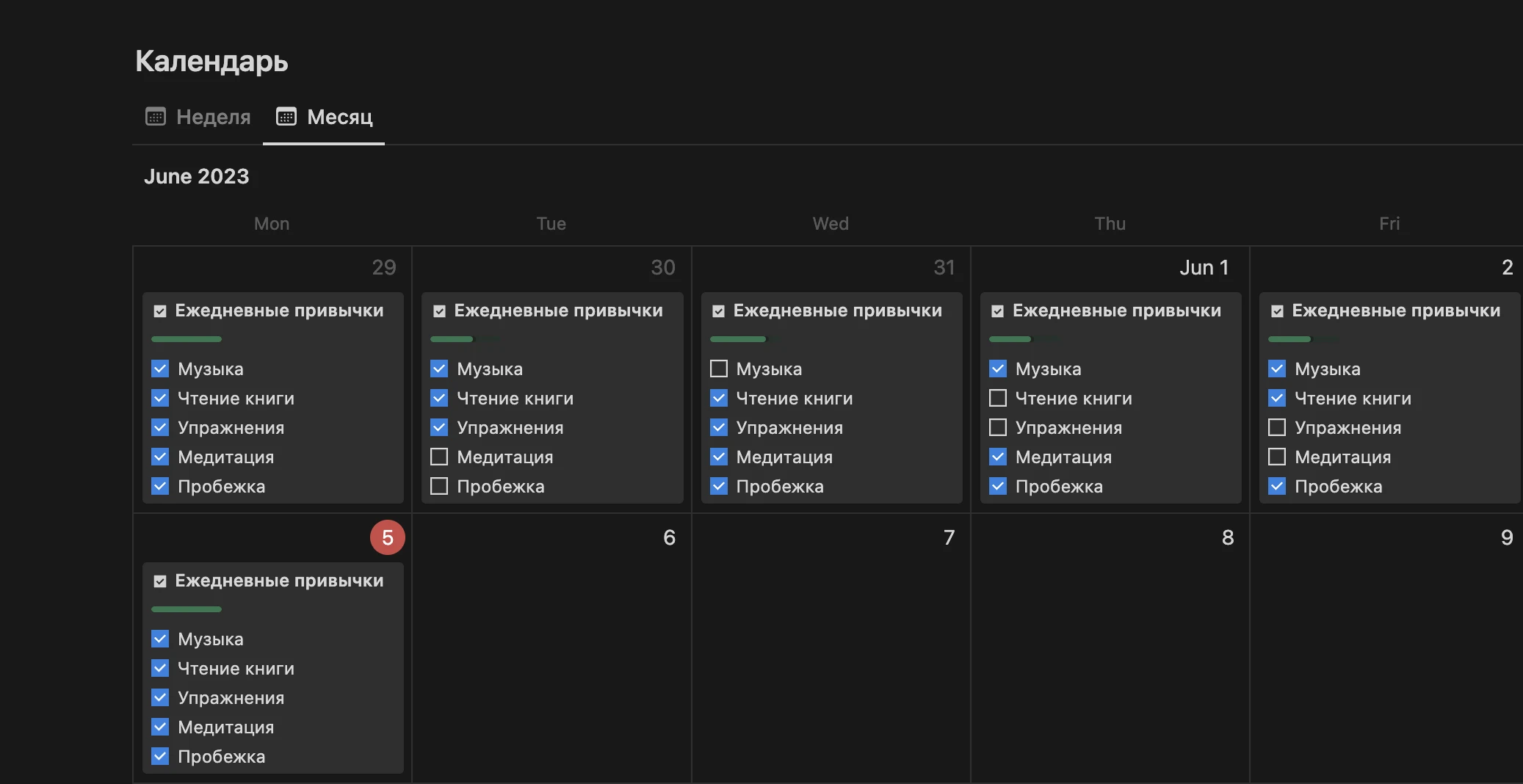1523x784 pixels.
Task: Check Упражнения on day 2
Action: click(x=1277, y=427)
